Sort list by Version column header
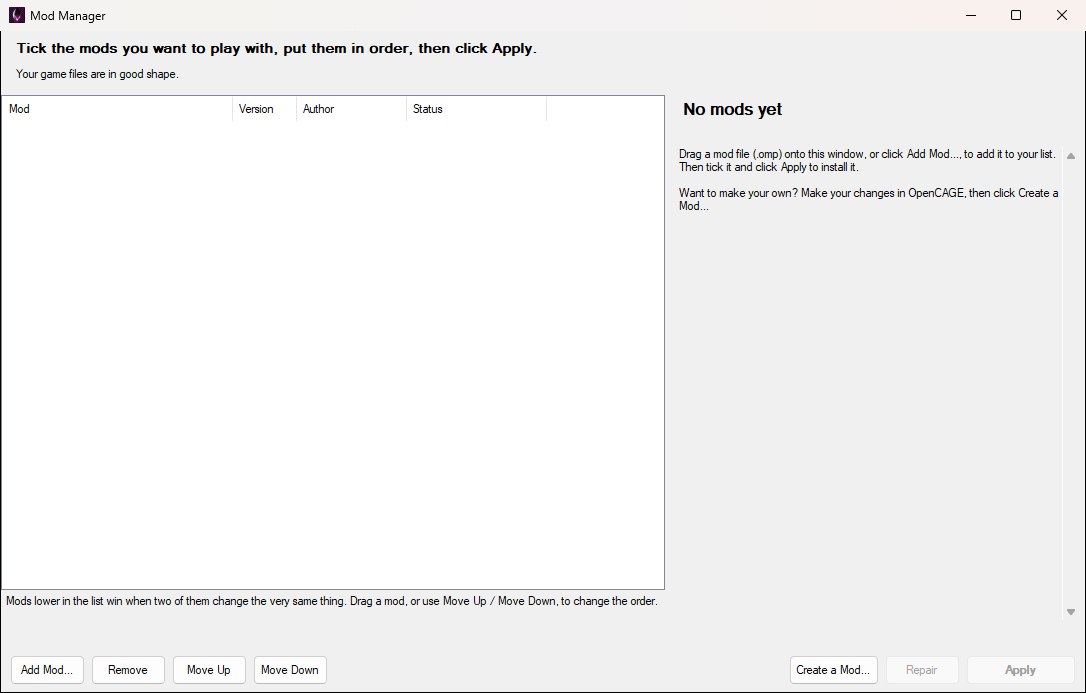This screenshot has width=1086, height=693. tap(265, 109)
